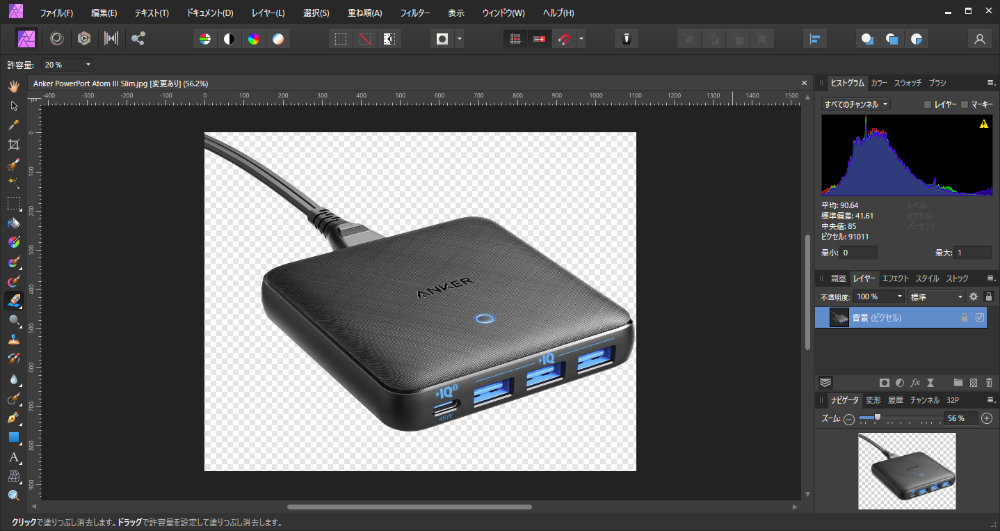Screen dimensions: 1000x531
Task: Open the ファイル(F) menu
Action: coord(56,13)
